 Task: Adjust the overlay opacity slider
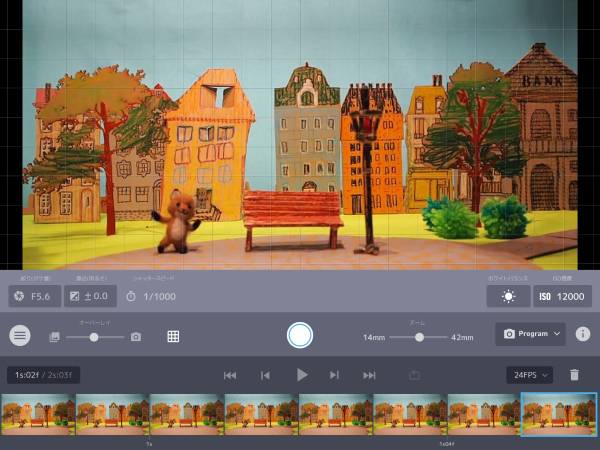[x=94, y=337]
